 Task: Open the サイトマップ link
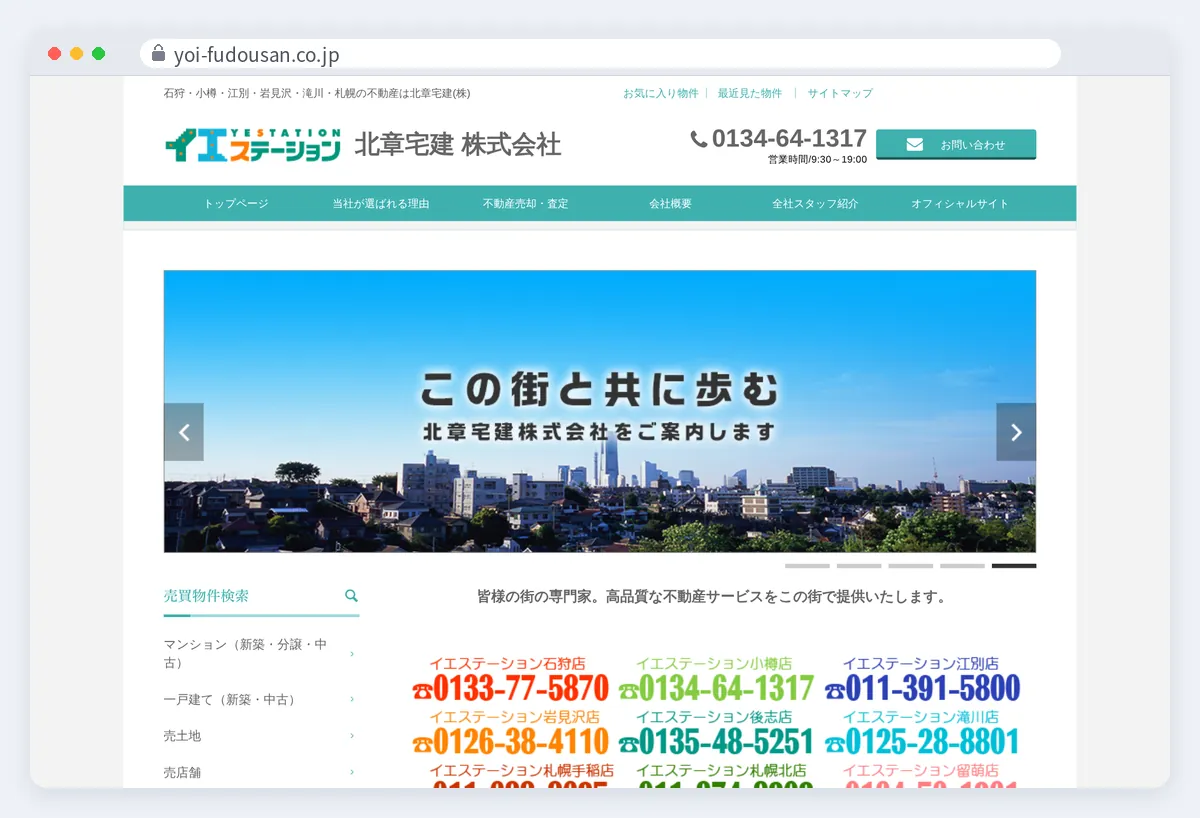coord(840,93)
